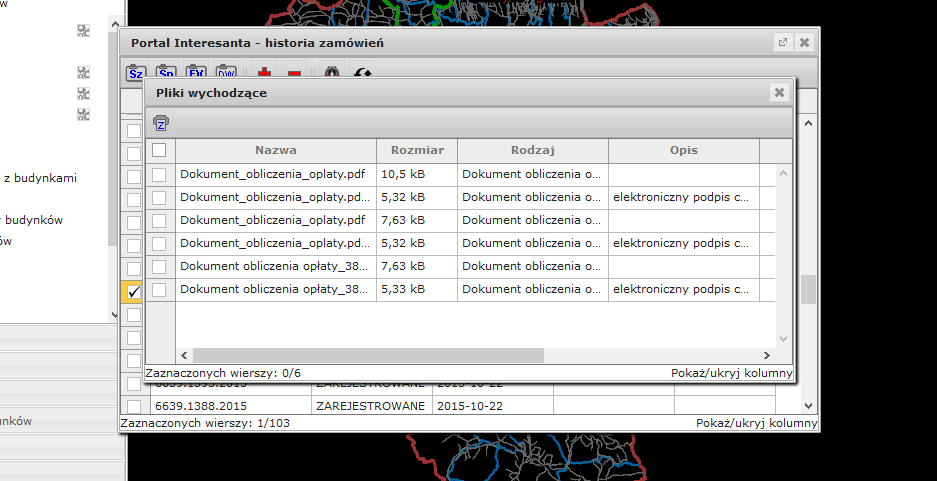
Task: Select ZAREJESTROWANE status of order 6639.1388.2015
Action: (371, 406)
